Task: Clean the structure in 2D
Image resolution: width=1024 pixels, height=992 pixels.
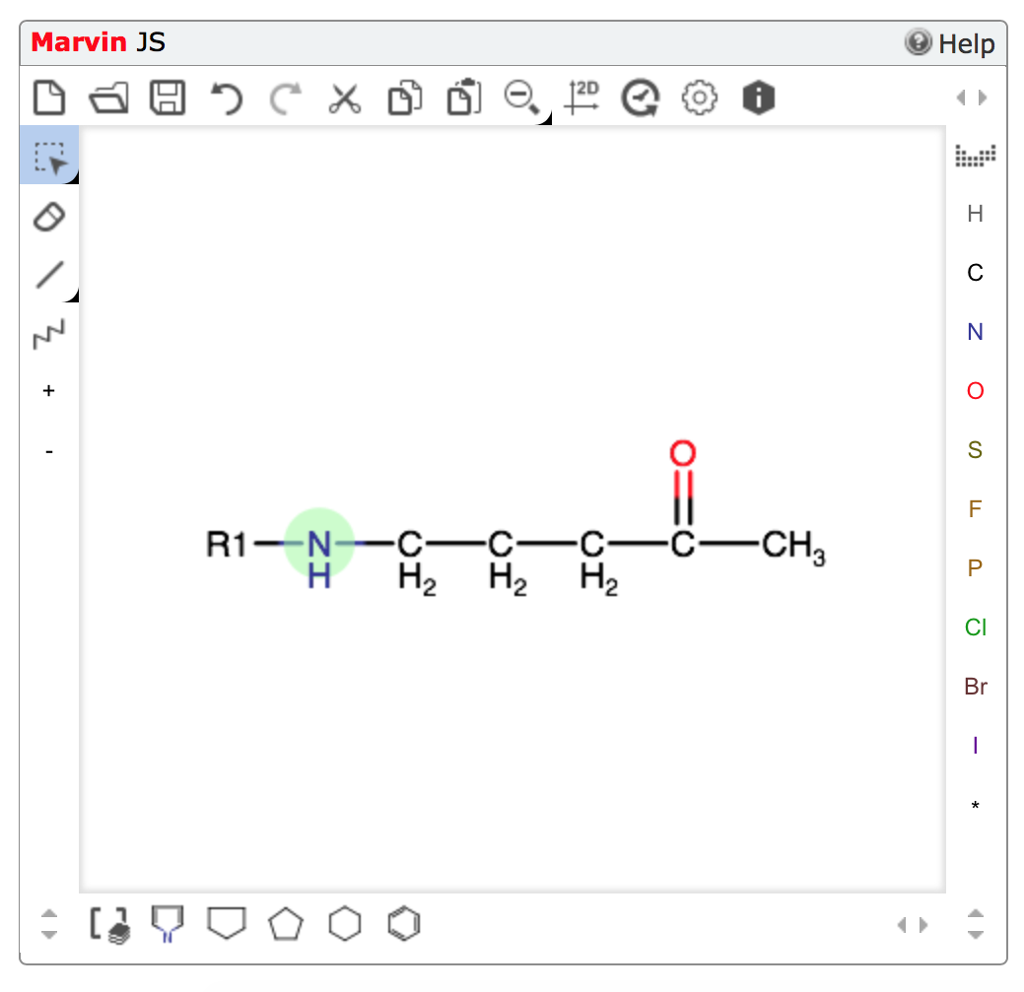Action: pyautogui.click(x=581, y=97)
